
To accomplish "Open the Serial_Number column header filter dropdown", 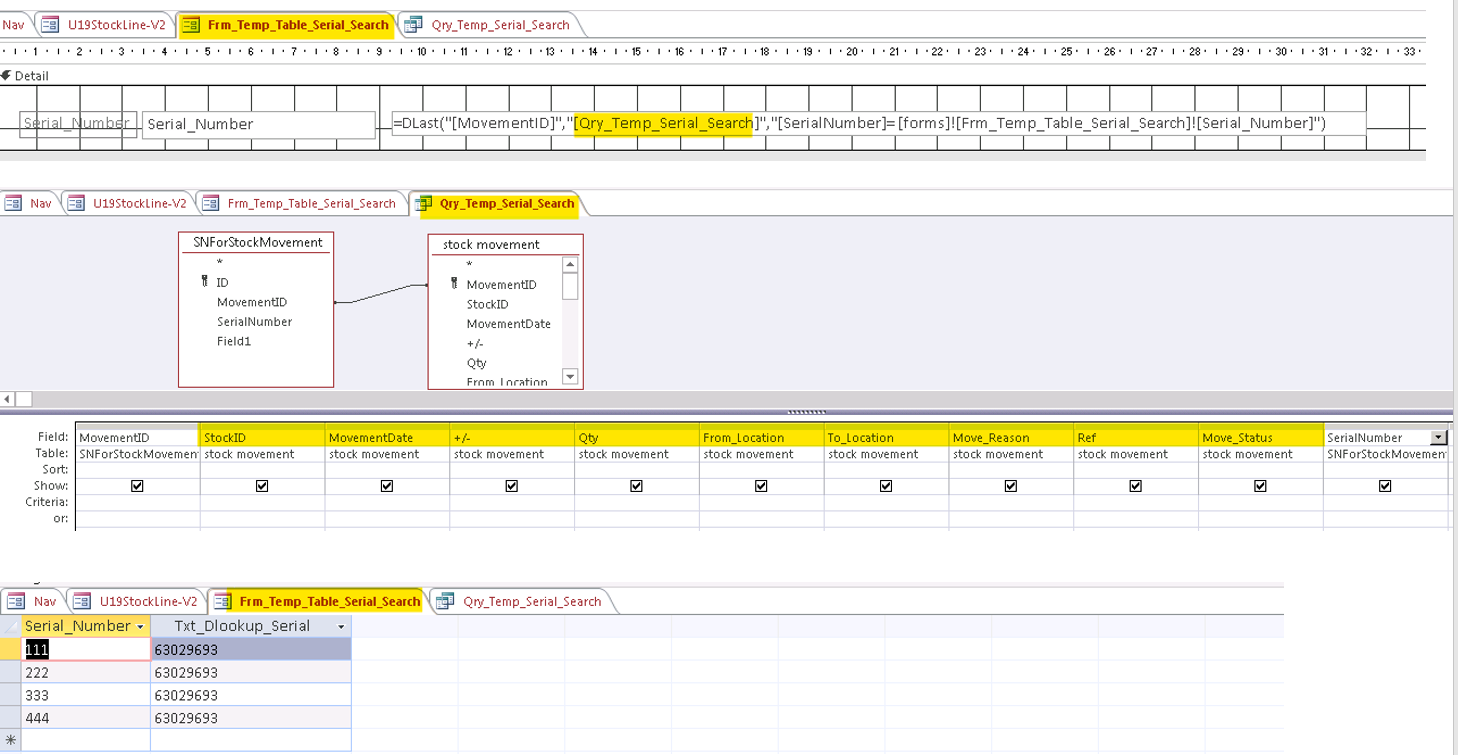I will click(x=140, y=627).
